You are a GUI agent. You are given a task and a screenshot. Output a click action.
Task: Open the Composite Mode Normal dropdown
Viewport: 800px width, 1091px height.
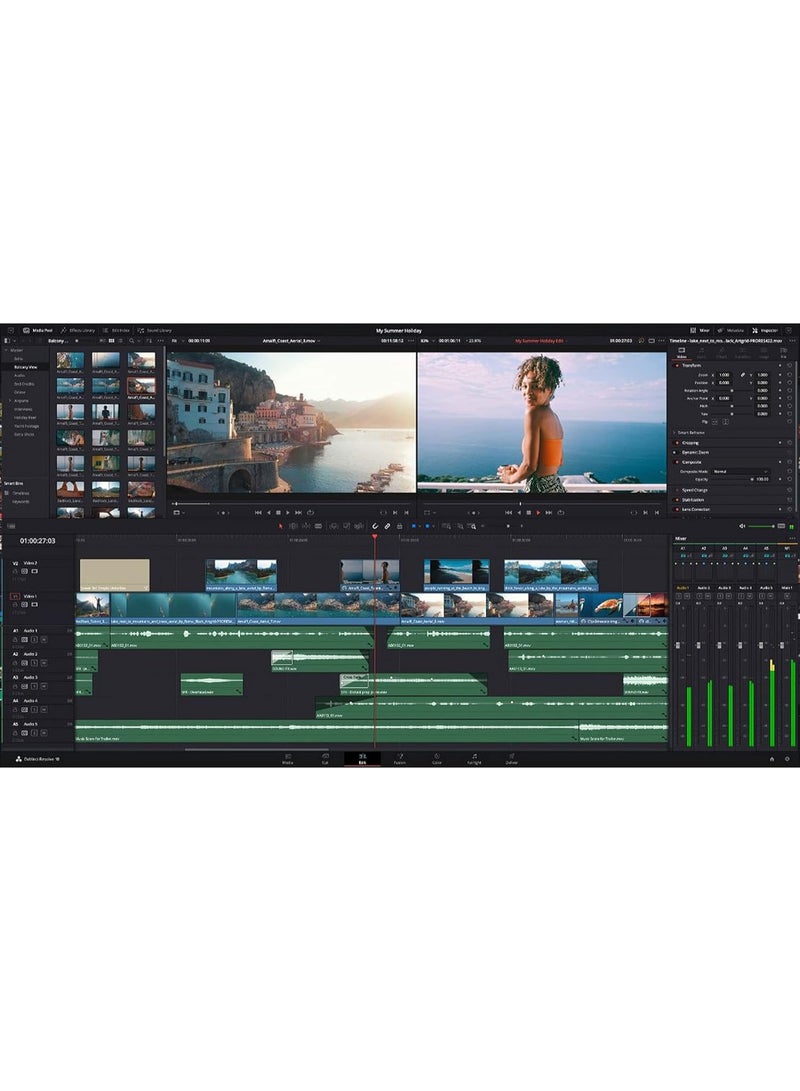click(x=741, y=471)
